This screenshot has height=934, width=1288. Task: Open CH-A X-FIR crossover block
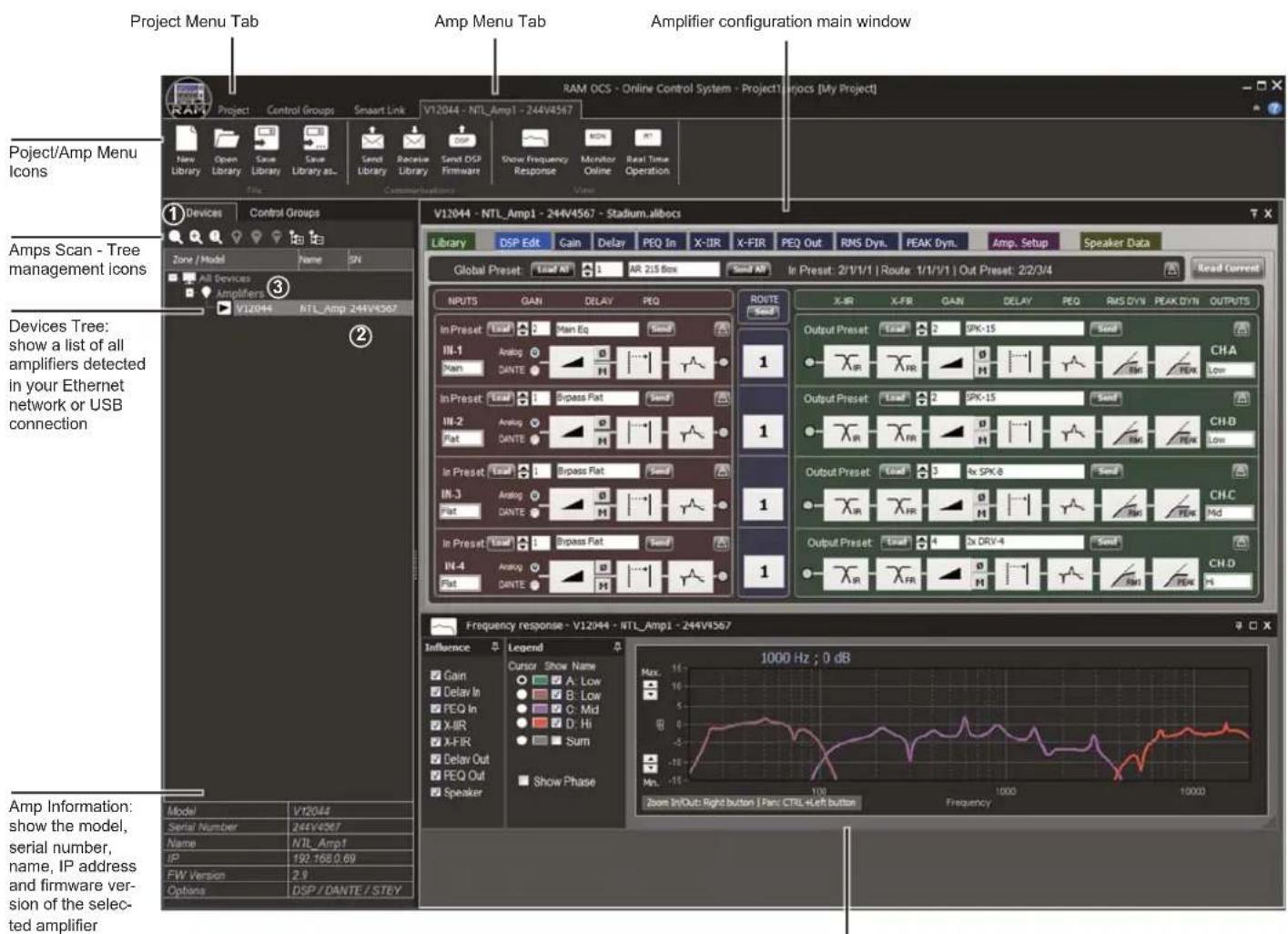pyautogui.click(x=901, y=362)
